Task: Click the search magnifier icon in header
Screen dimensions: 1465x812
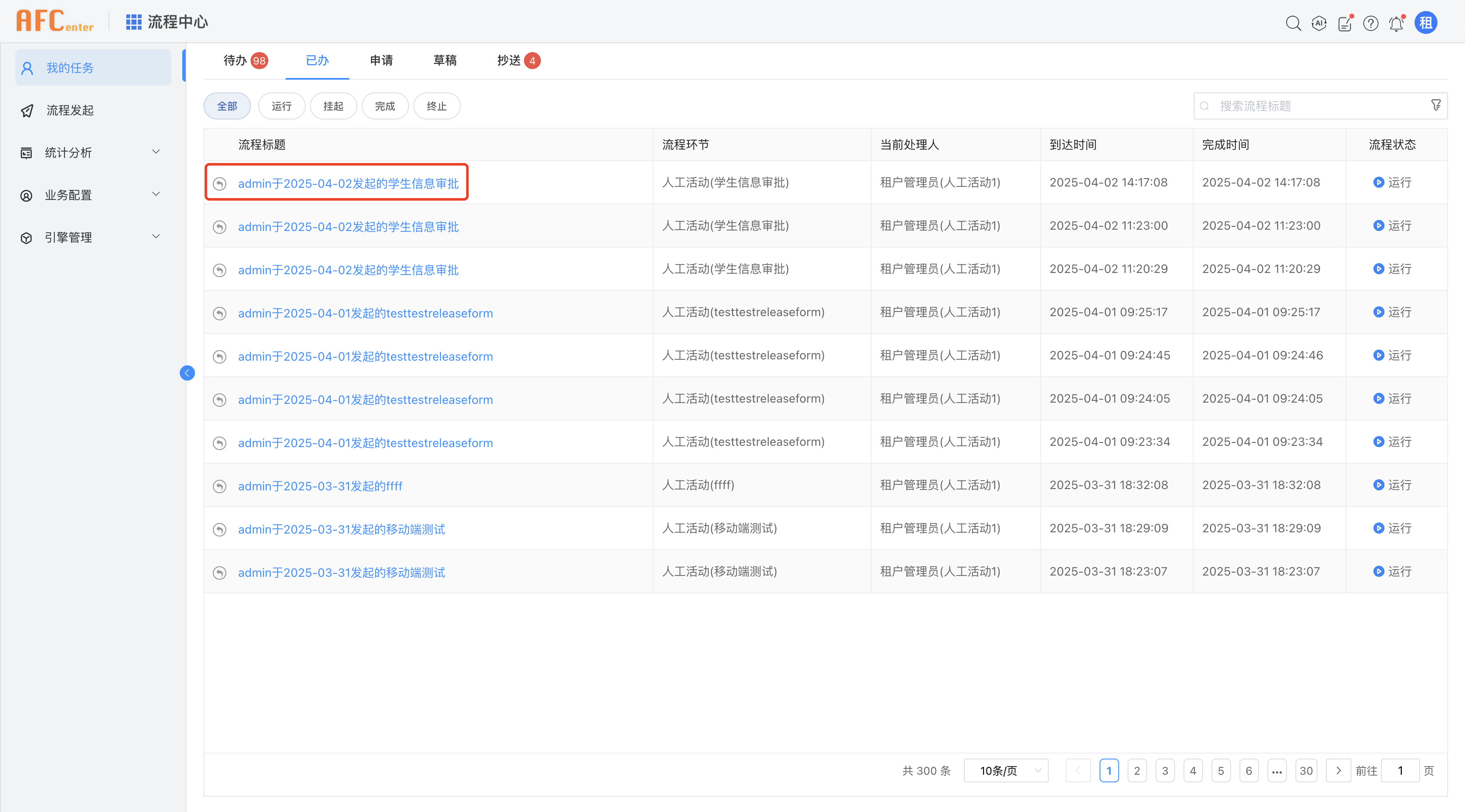Action: point(1292,23)
